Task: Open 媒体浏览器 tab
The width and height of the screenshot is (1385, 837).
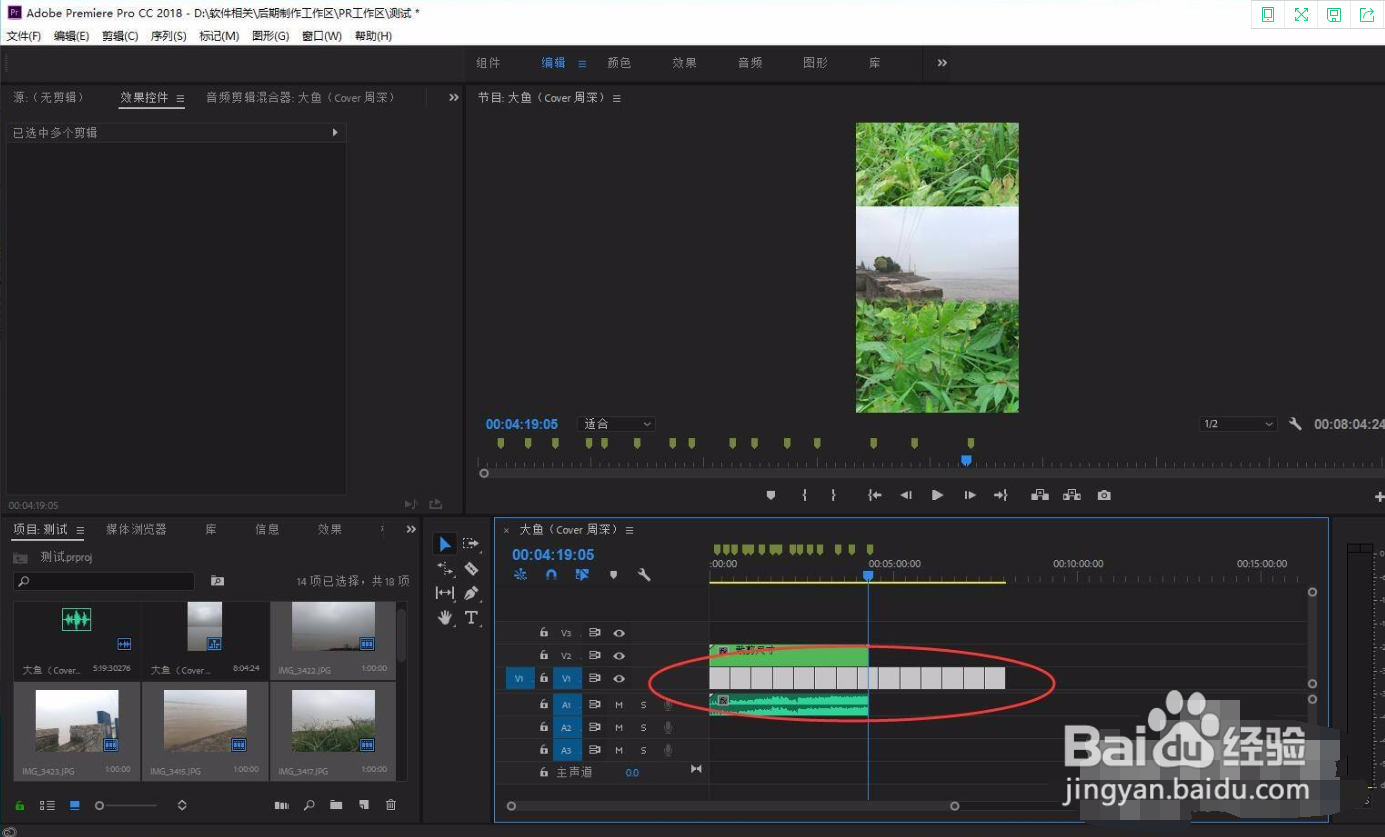Action: (136, 529)
